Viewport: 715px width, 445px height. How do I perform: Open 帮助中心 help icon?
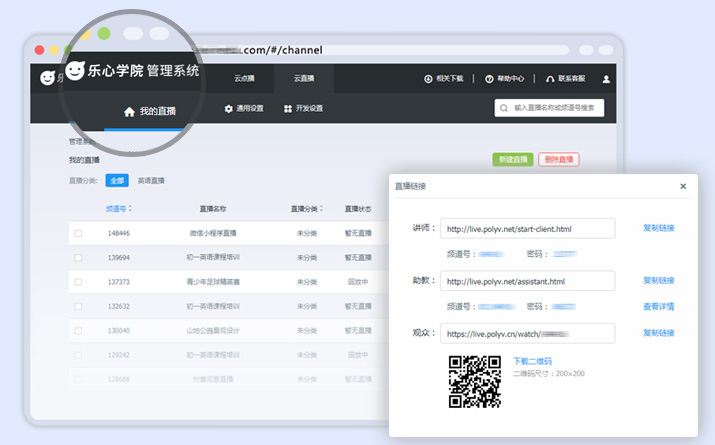click(x=489, y=78)
